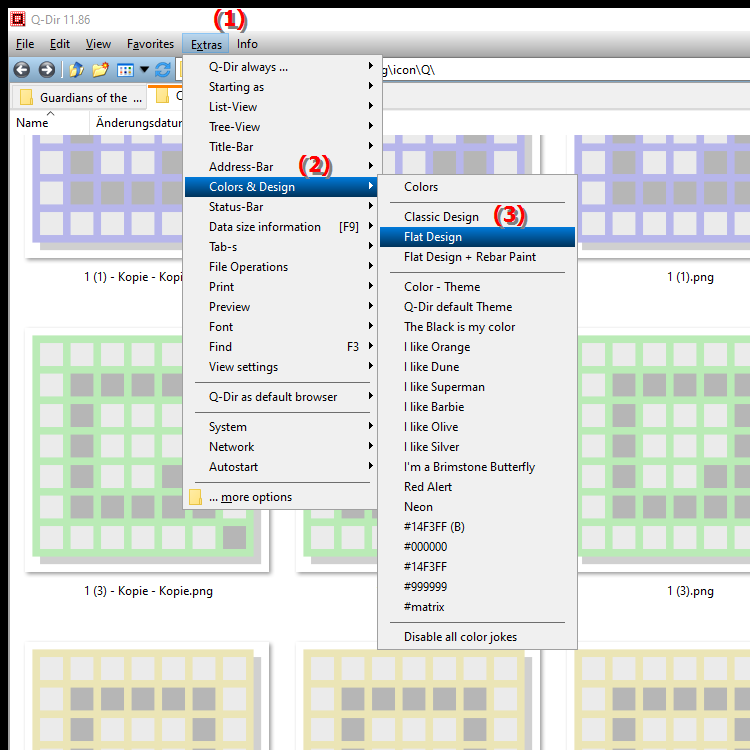Sort by the Name column header
This screenshot has height=750, width=750.
pos(49,123)
